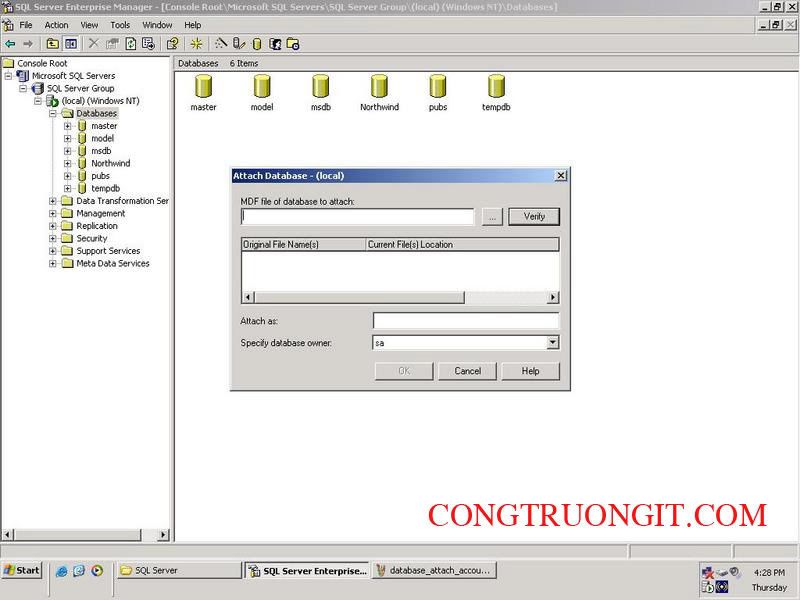Expand the Management folder node
This screenshot has height=600, width=800.
click(x=53, y=213)
